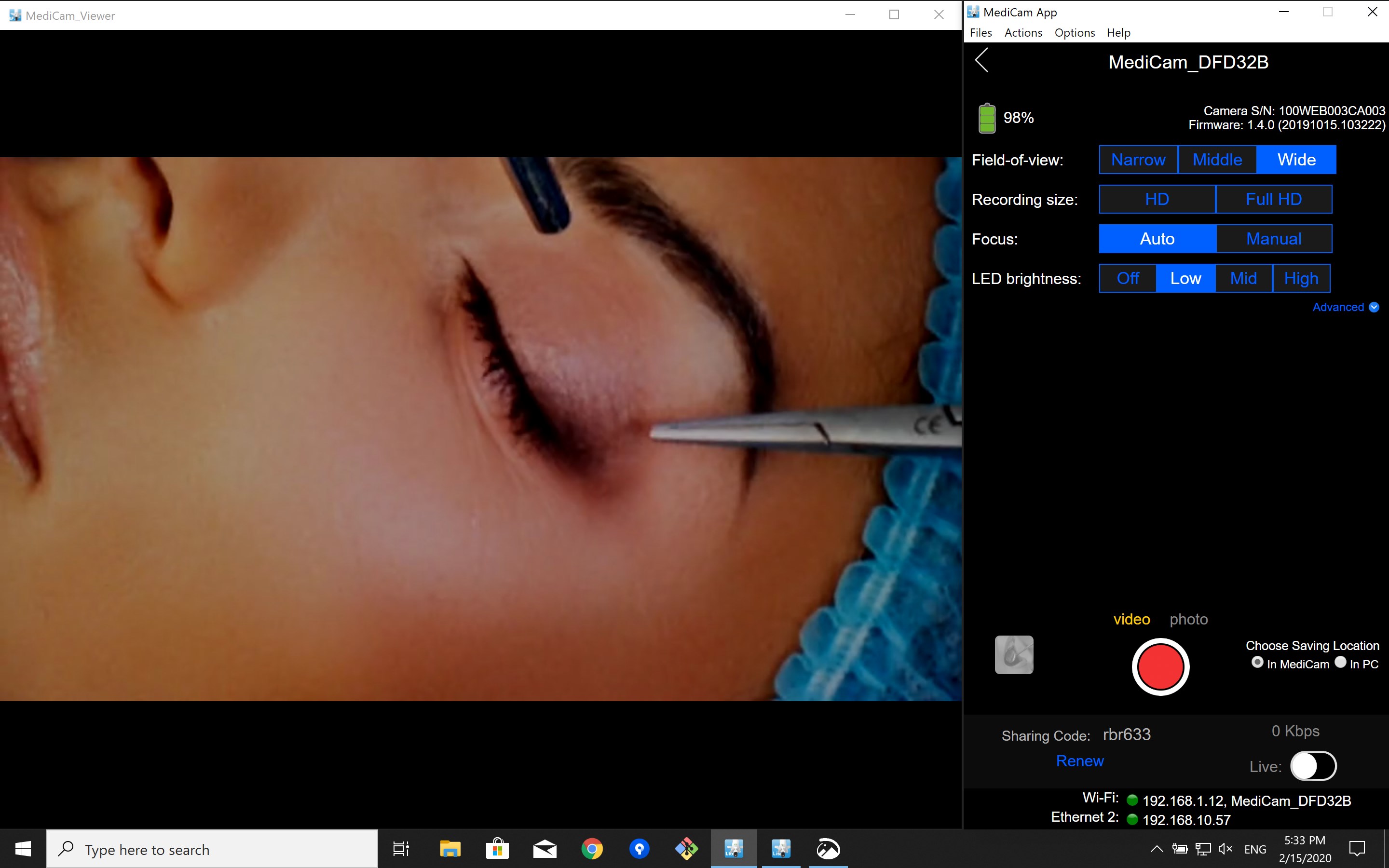Screen dimensions: 1389x868
Task: Open the Actions menu
Action: [1023, 33]
